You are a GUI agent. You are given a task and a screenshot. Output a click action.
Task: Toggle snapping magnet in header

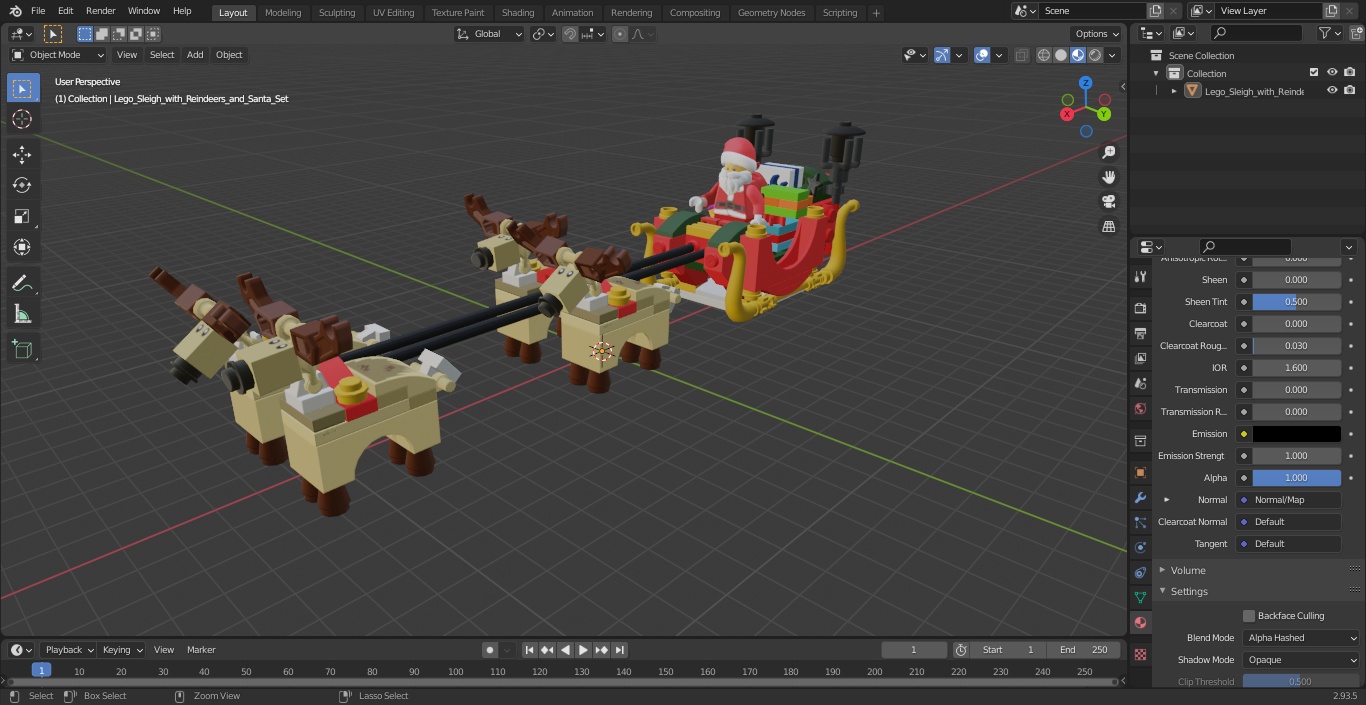tap(570, 34)
